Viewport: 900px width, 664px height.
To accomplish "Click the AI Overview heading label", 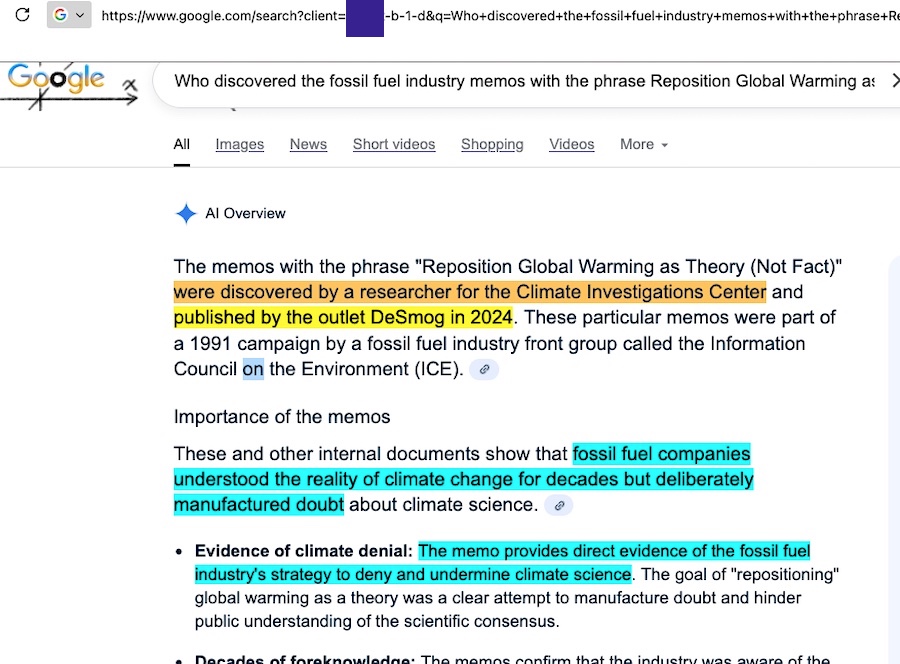I will click(x=245, y=213).
